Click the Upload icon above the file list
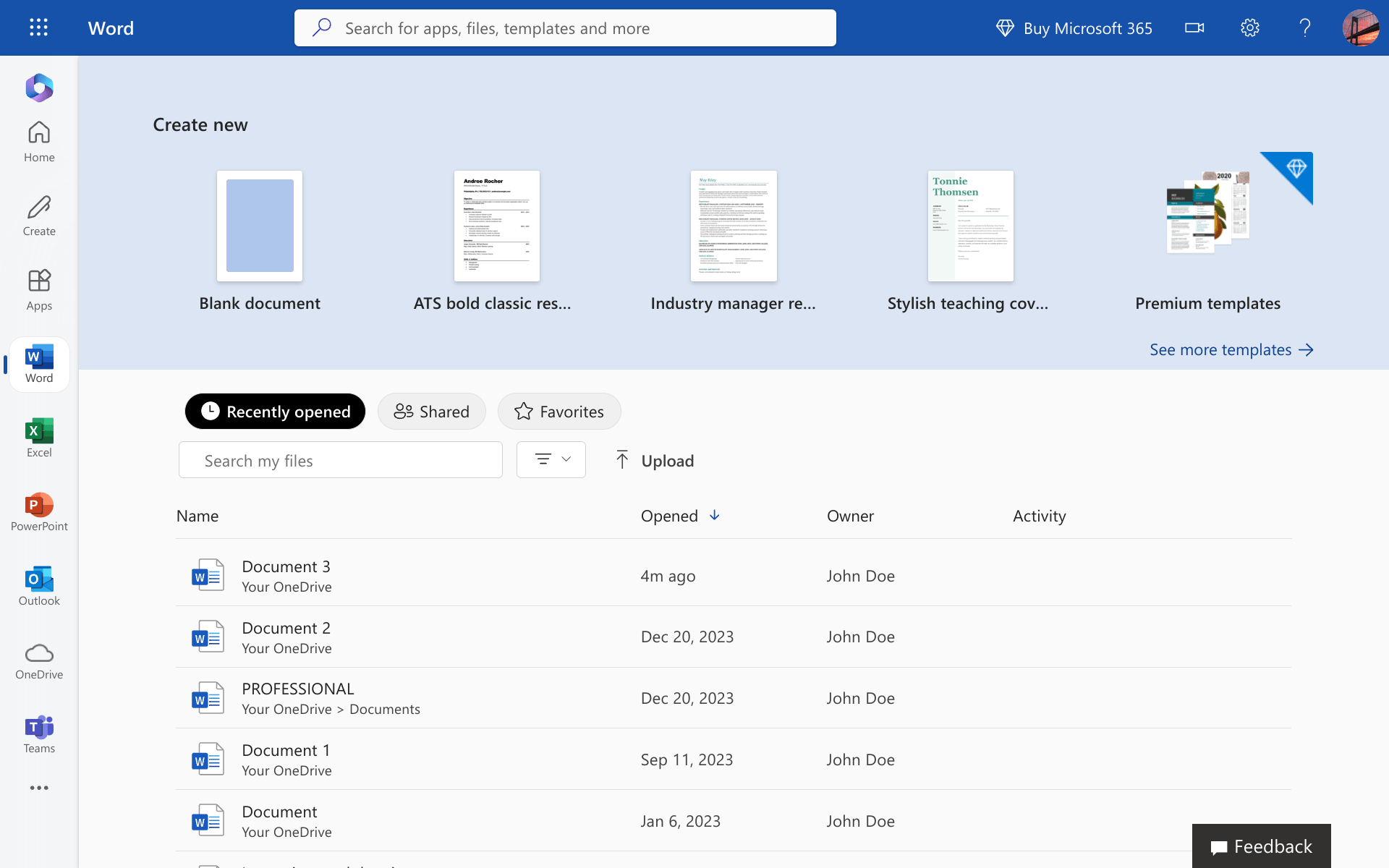This screenshot has width=1389, height=868. pos(622,460)
